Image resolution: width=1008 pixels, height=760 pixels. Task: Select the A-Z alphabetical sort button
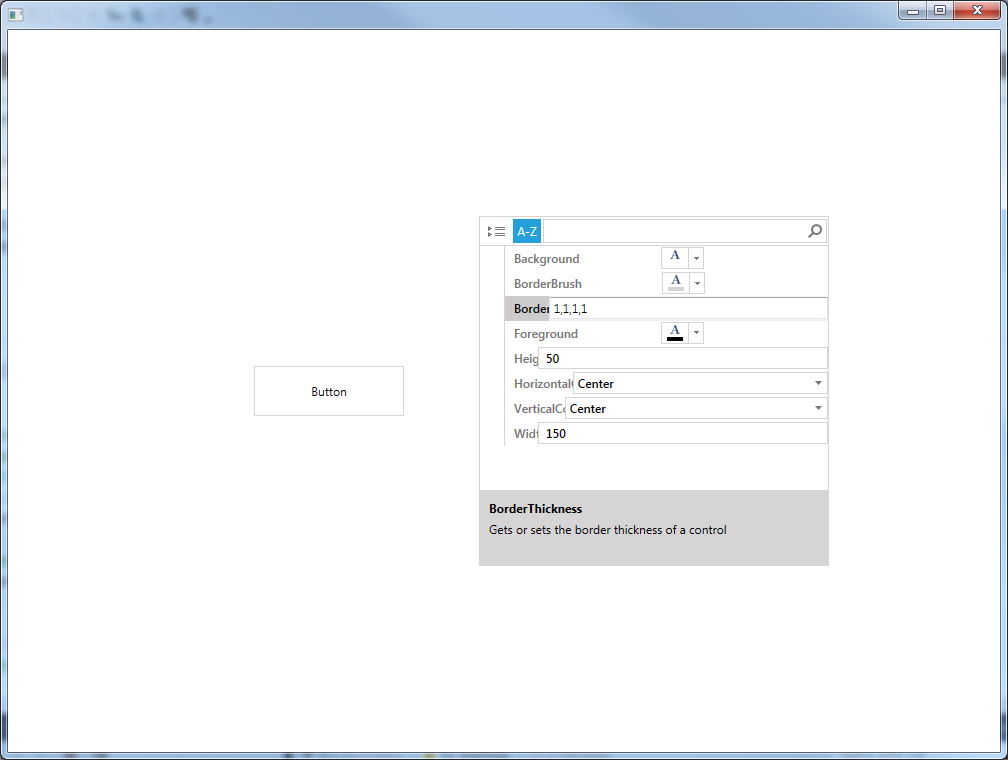[526, 231]
